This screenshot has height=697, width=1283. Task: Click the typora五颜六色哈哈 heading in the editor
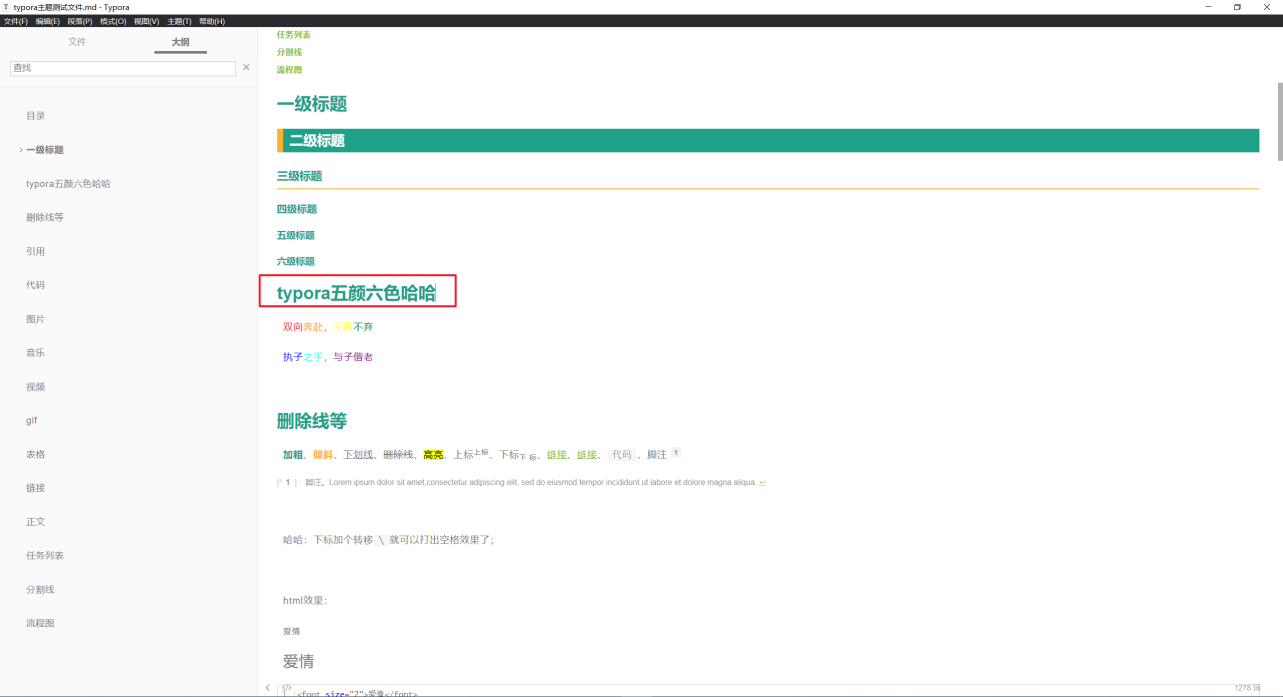tap(357, 293)
